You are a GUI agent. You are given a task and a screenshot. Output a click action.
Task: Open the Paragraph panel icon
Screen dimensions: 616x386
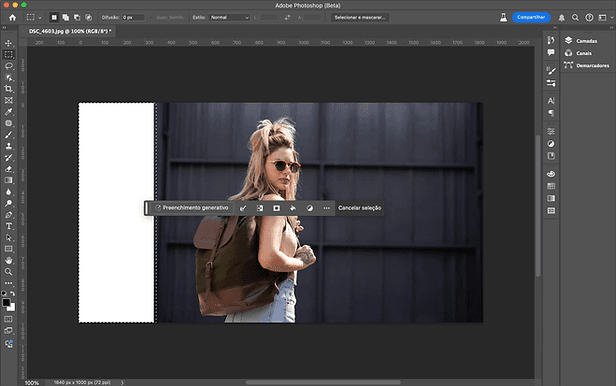pyautogui.click(x=551, y=113)
